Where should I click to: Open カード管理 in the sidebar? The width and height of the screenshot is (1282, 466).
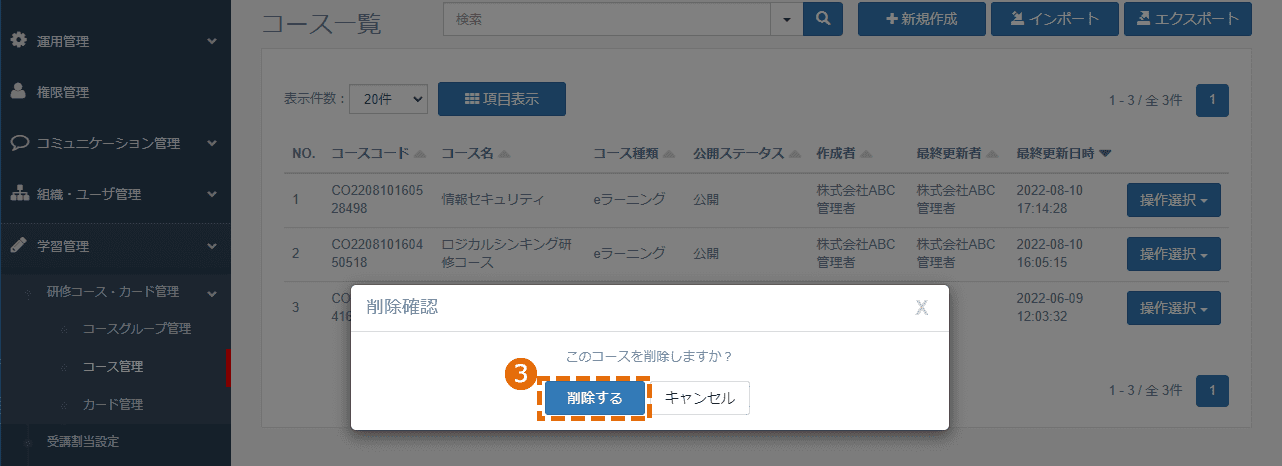click(115, 404)
